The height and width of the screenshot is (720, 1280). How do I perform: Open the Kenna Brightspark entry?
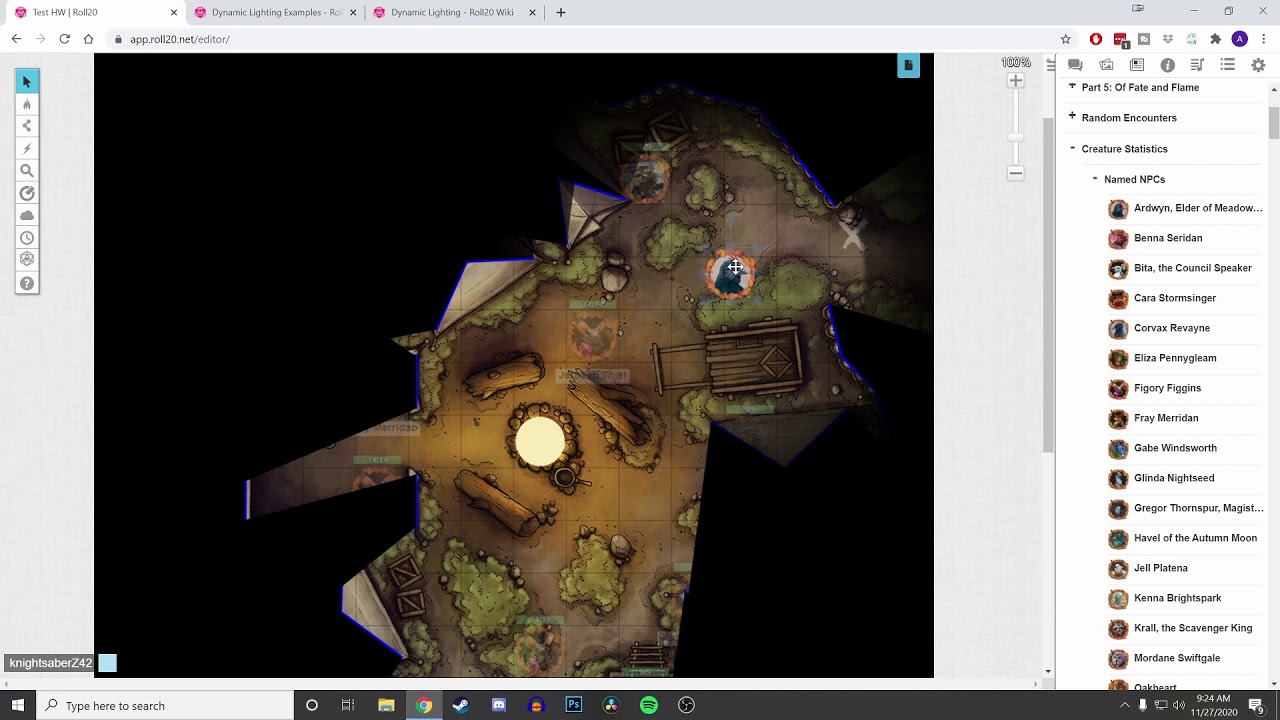(x=1177, y=598)
